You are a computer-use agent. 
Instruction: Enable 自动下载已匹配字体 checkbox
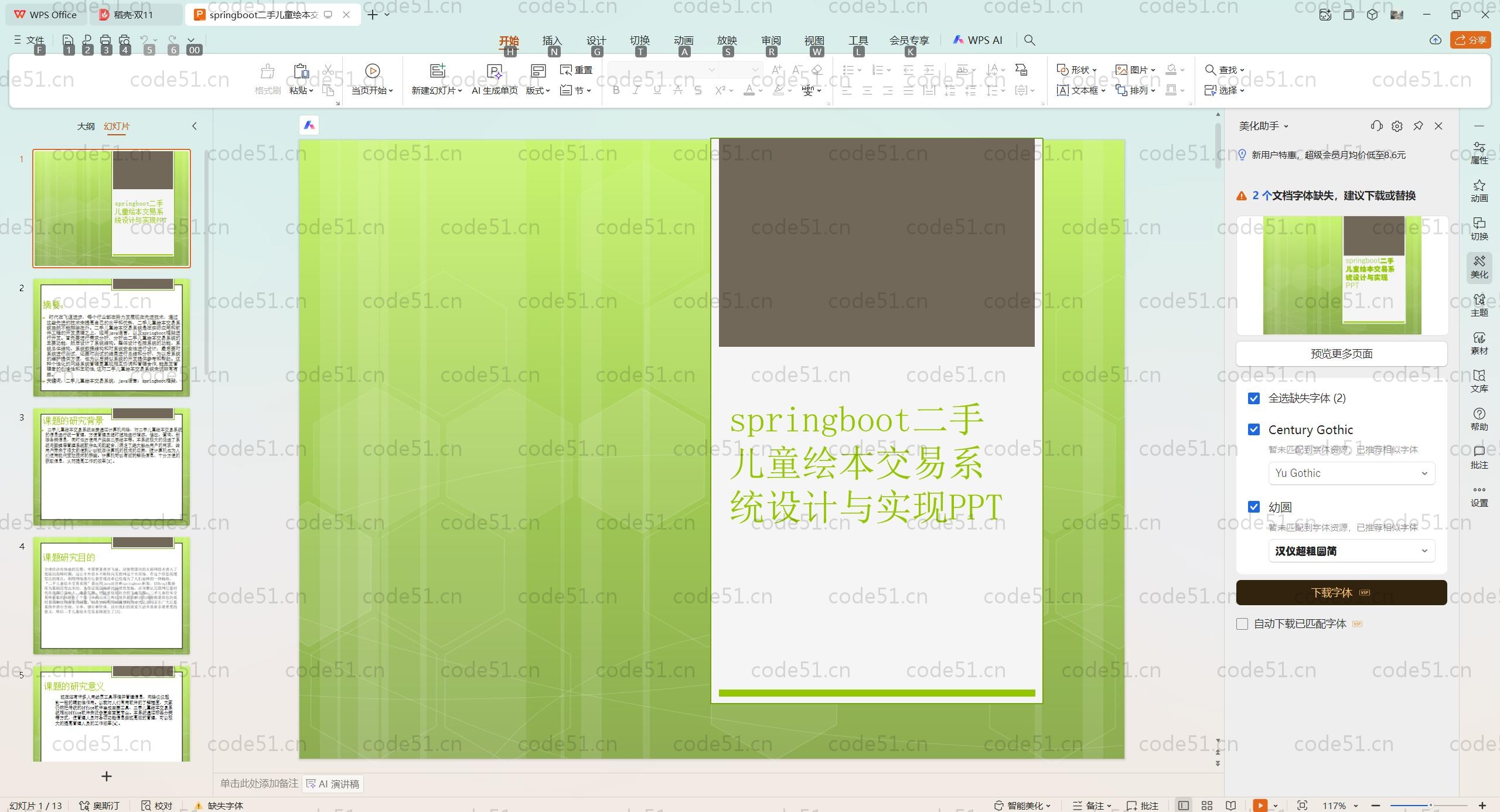[x=1242, y=624]
